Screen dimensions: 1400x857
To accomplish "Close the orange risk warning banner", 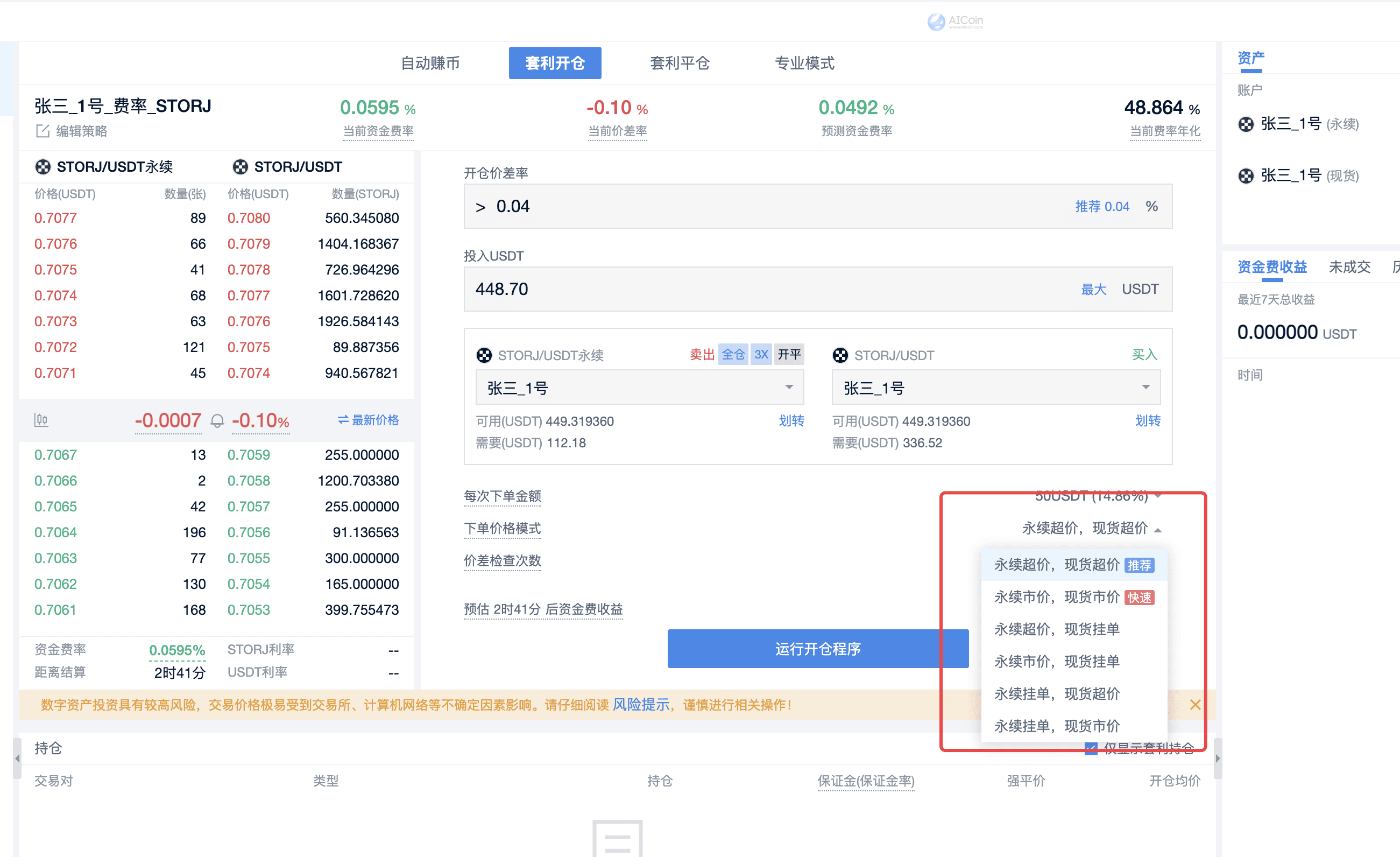I will click(1196, 705).
